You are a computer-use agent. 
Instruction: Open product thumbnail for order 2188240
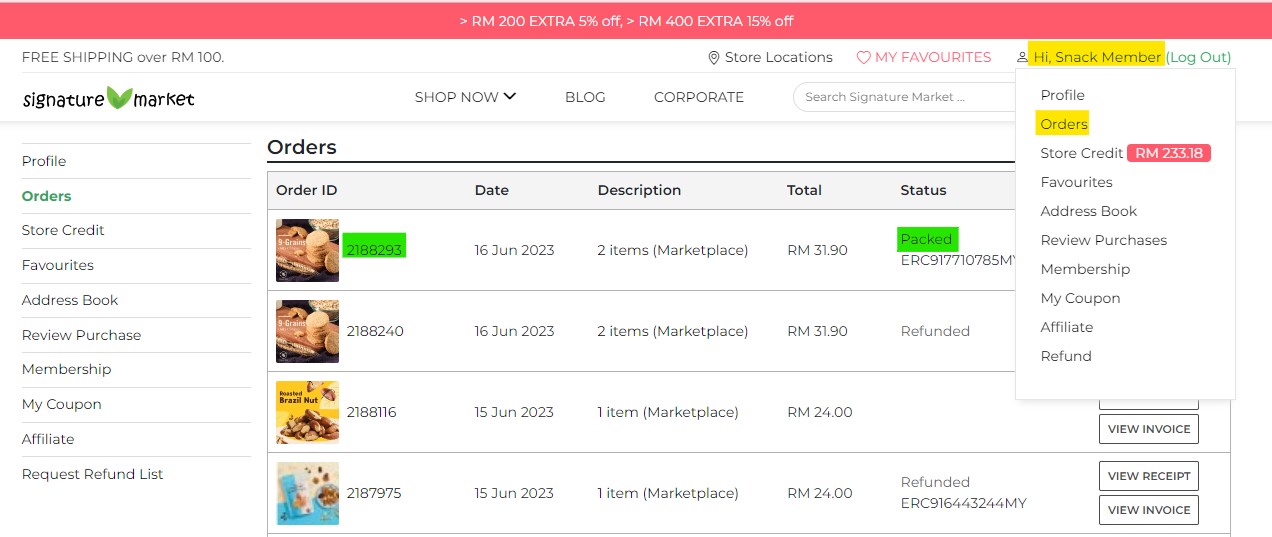pos(307,331)
